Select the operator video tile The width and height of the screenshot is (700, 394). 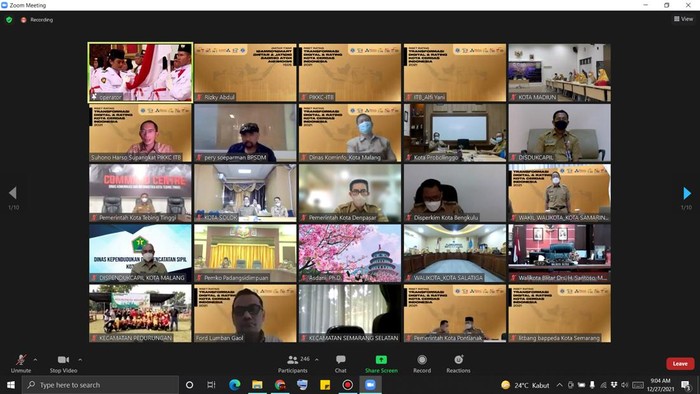point(141,72)
